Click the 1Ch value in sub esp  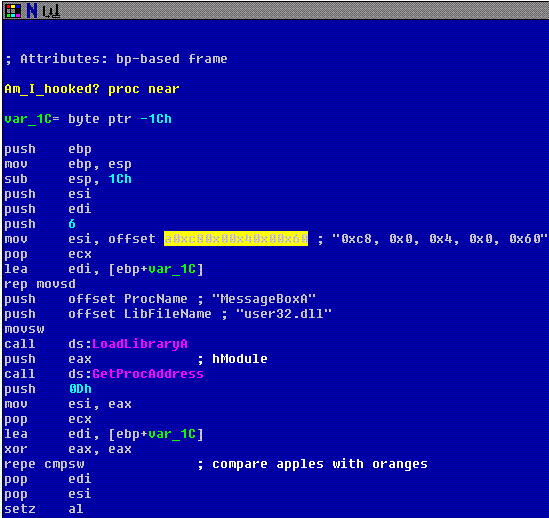[120, 179]
